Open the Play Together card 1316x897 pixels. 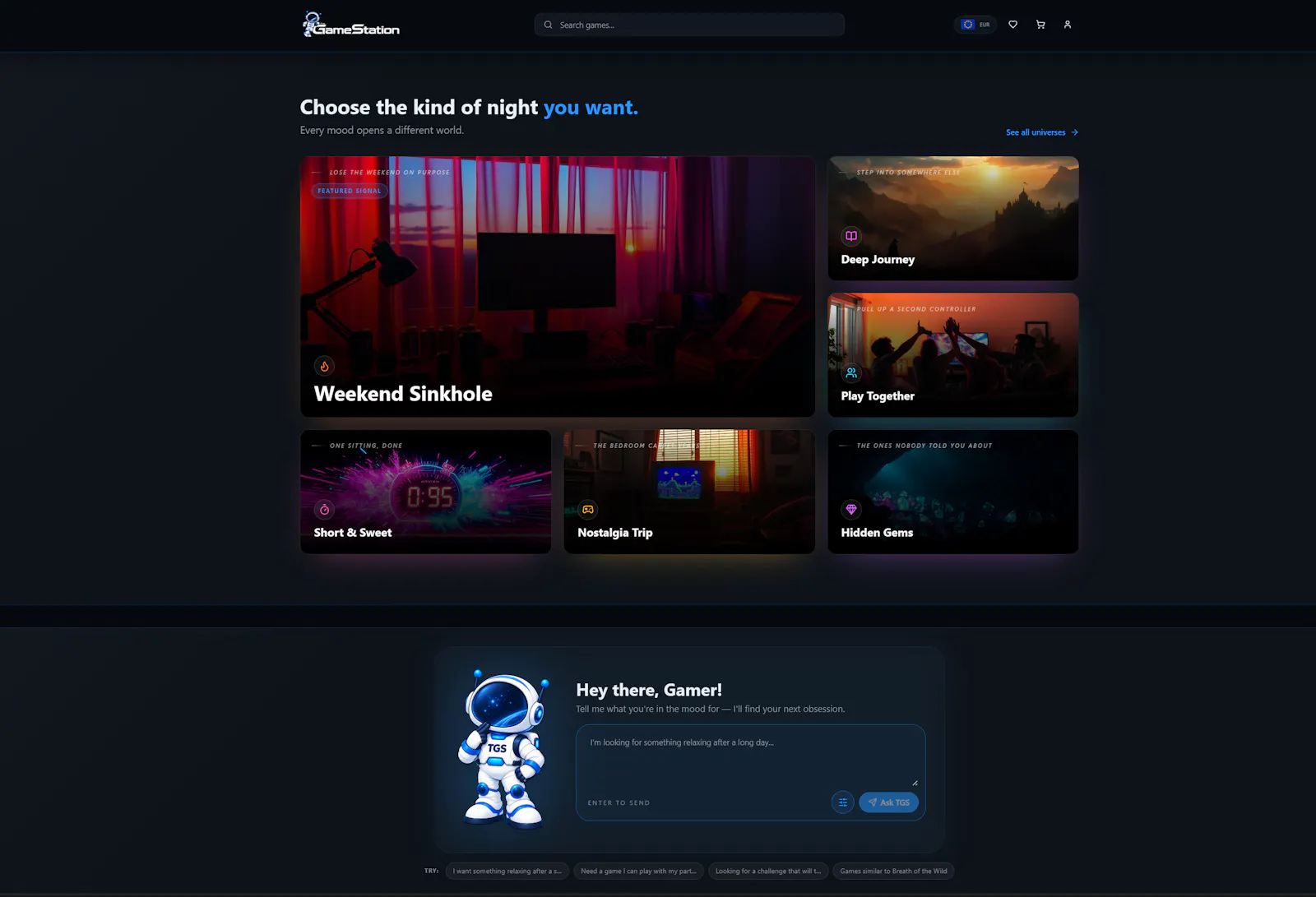[x=953, y=354]
